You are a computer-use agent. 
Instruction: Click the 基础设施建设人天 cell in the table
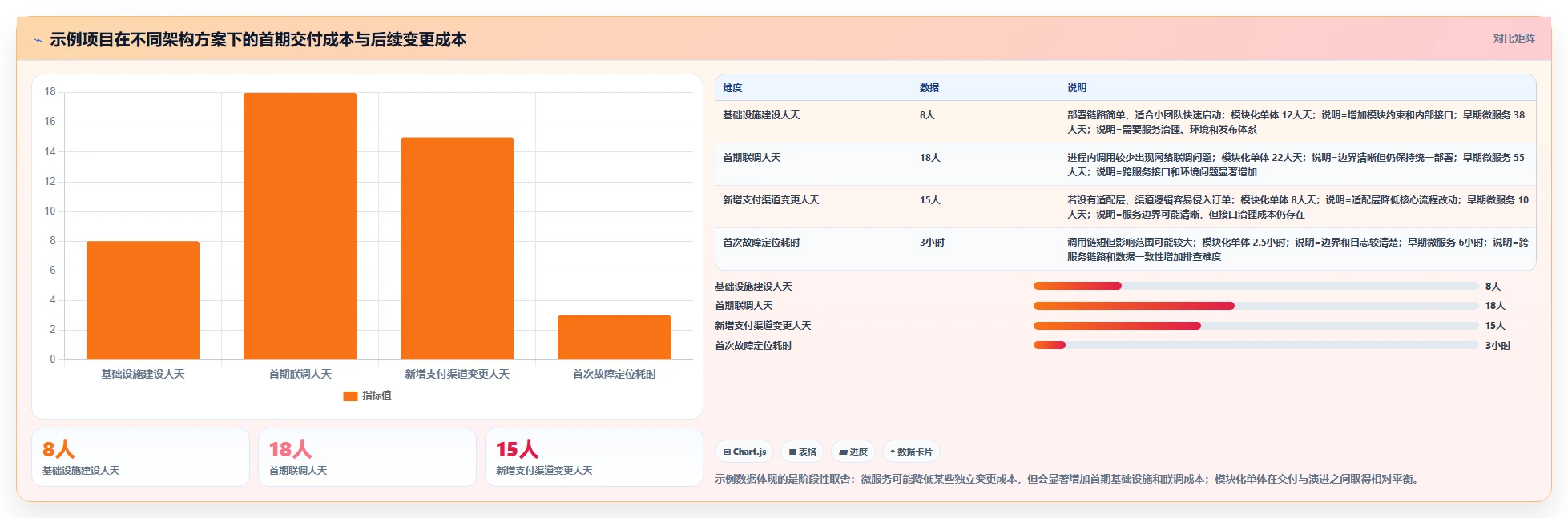click(x=761, y=115)
